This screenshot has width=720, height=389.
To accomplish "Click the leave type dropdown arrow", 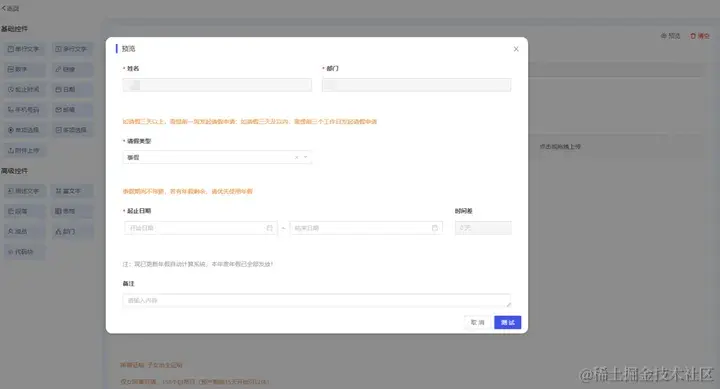I will coord(305,158).
